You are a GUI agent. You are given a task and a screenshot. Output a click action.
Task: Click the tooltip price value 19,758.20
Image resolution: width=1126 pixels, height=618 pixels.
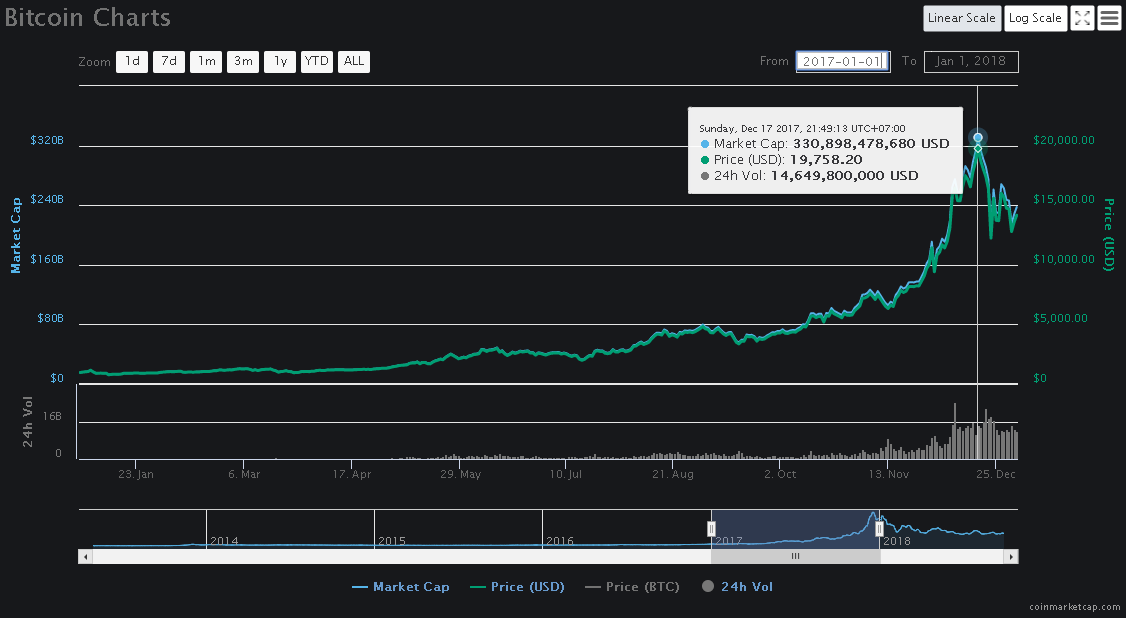[x=826, y=159]
